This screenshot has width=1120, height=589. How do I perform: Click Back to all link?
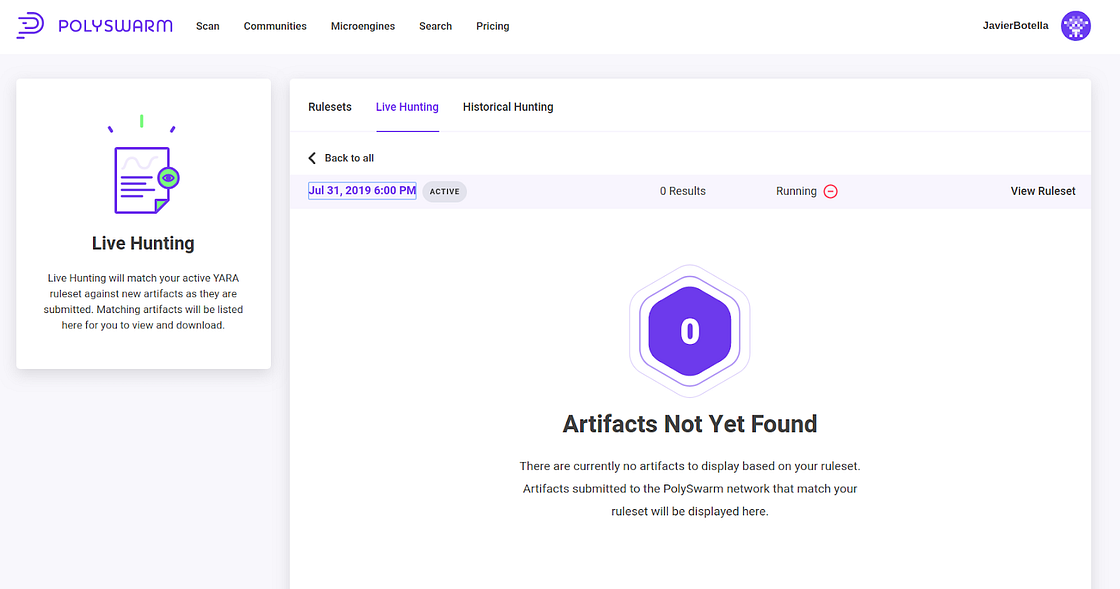(349, 158)
